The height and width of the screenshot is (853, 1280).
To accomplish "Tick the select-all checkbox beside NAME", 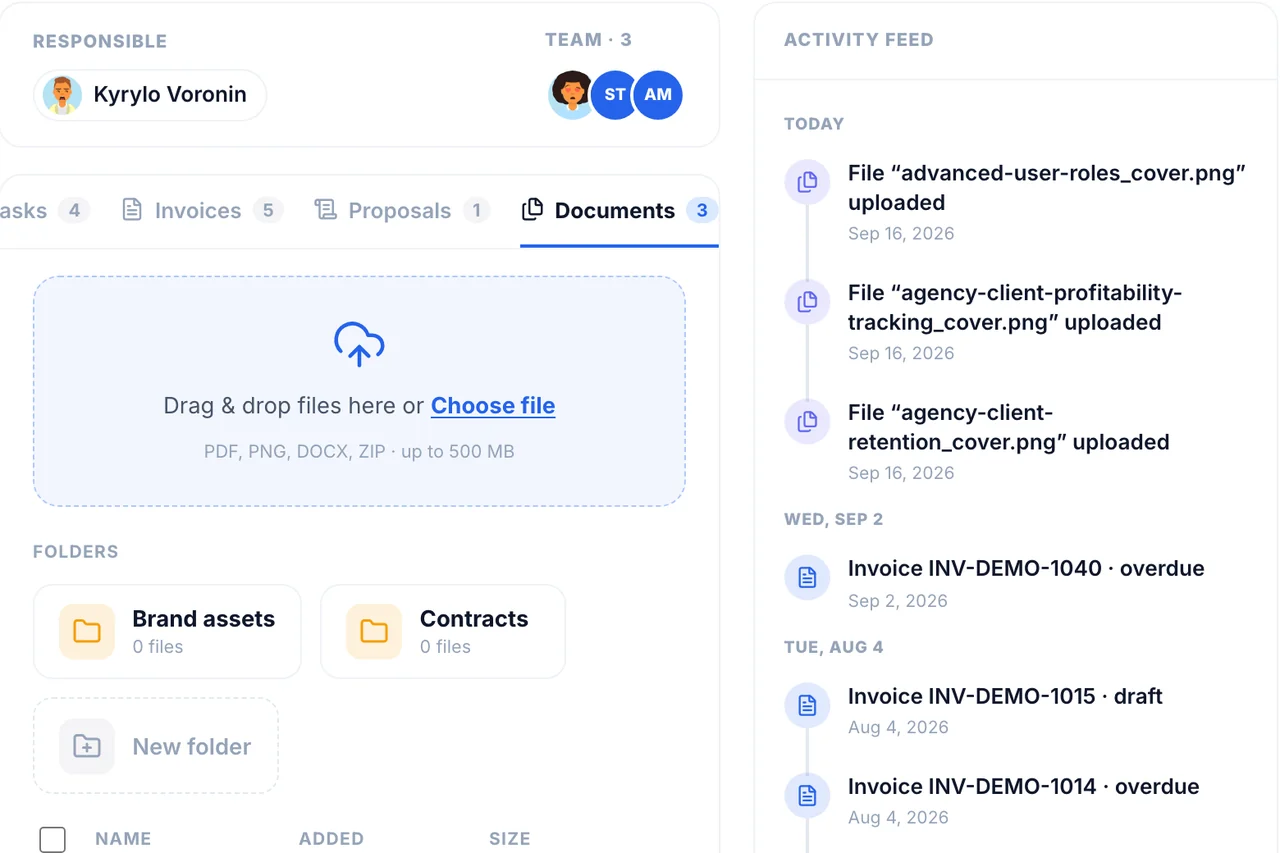I will pyautogui.click(x=52, y=839).
